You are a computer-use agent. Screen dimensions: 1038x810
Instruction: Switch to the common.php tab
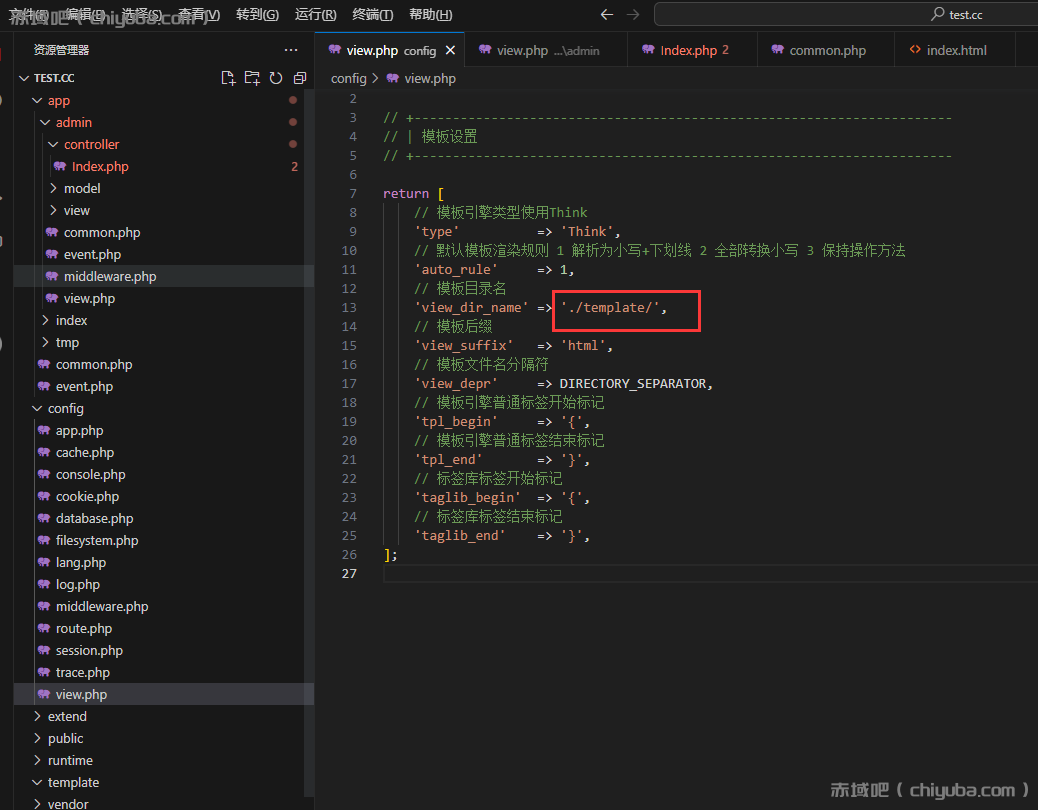(826, 50)
